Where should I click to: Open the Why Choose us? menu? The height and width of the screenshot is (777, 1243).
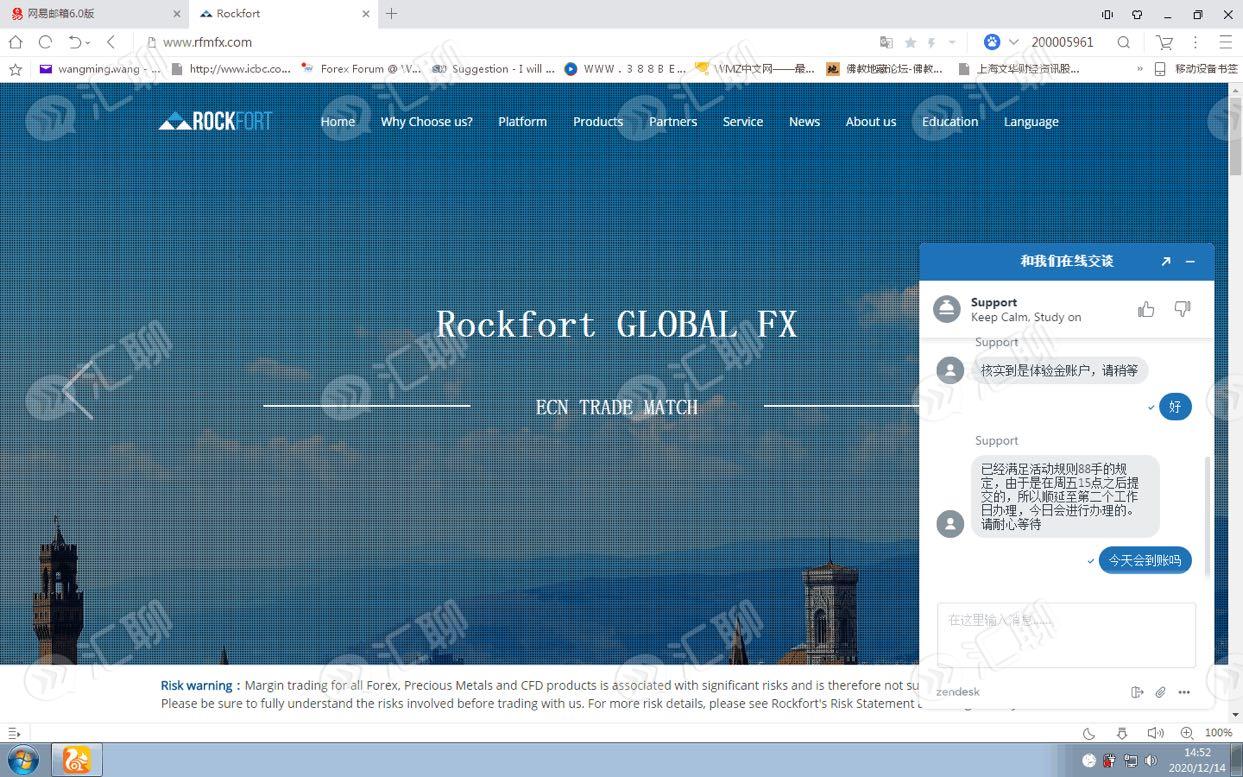[427, 122]
